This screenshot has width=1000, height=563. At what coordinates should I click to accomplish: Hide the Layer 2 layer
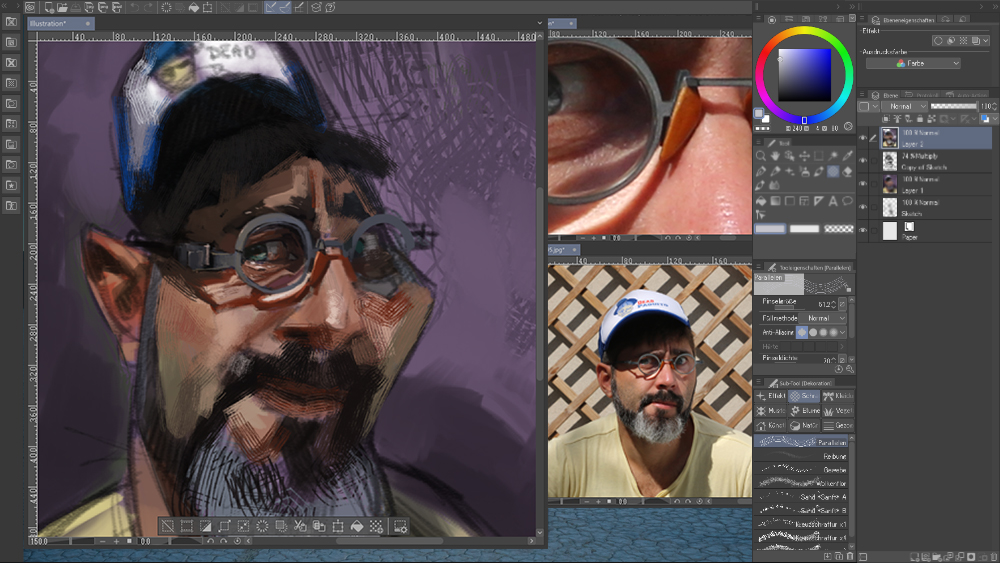point(864,138)
